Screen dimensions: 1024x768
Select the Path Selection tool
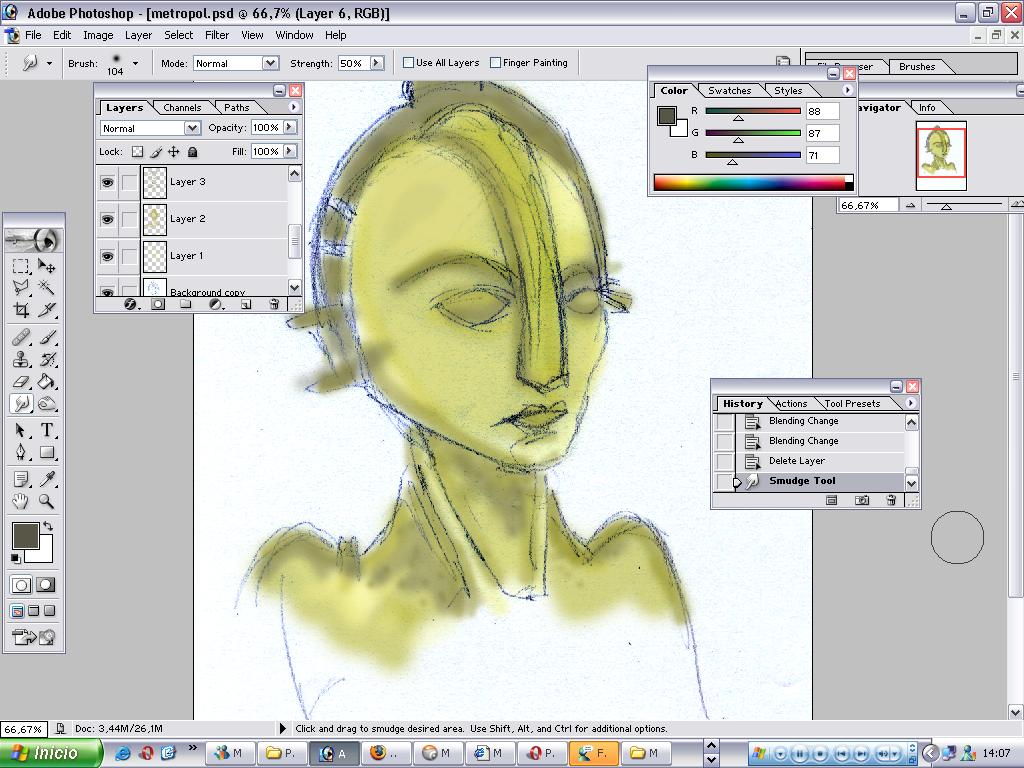click(21, 430)
